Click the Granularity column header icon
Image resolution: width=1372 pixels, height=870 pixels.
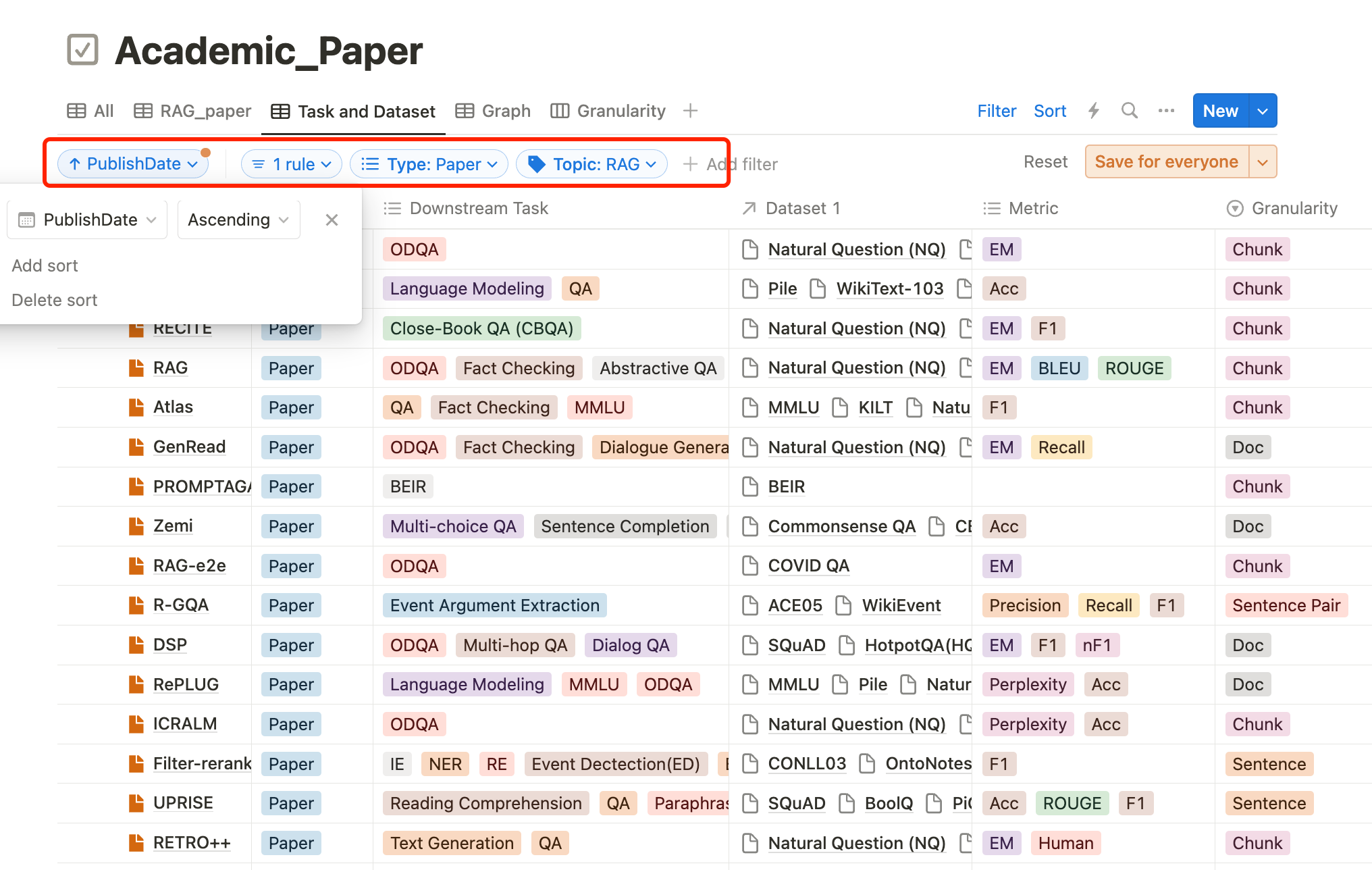1235,209
